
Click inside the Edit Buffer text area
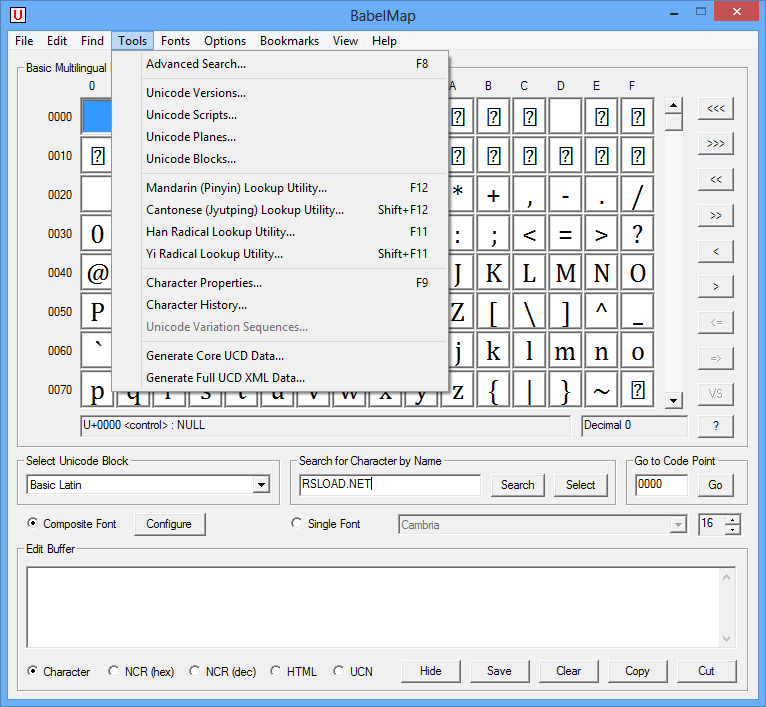pyautogui.click(x=374, y=607)
